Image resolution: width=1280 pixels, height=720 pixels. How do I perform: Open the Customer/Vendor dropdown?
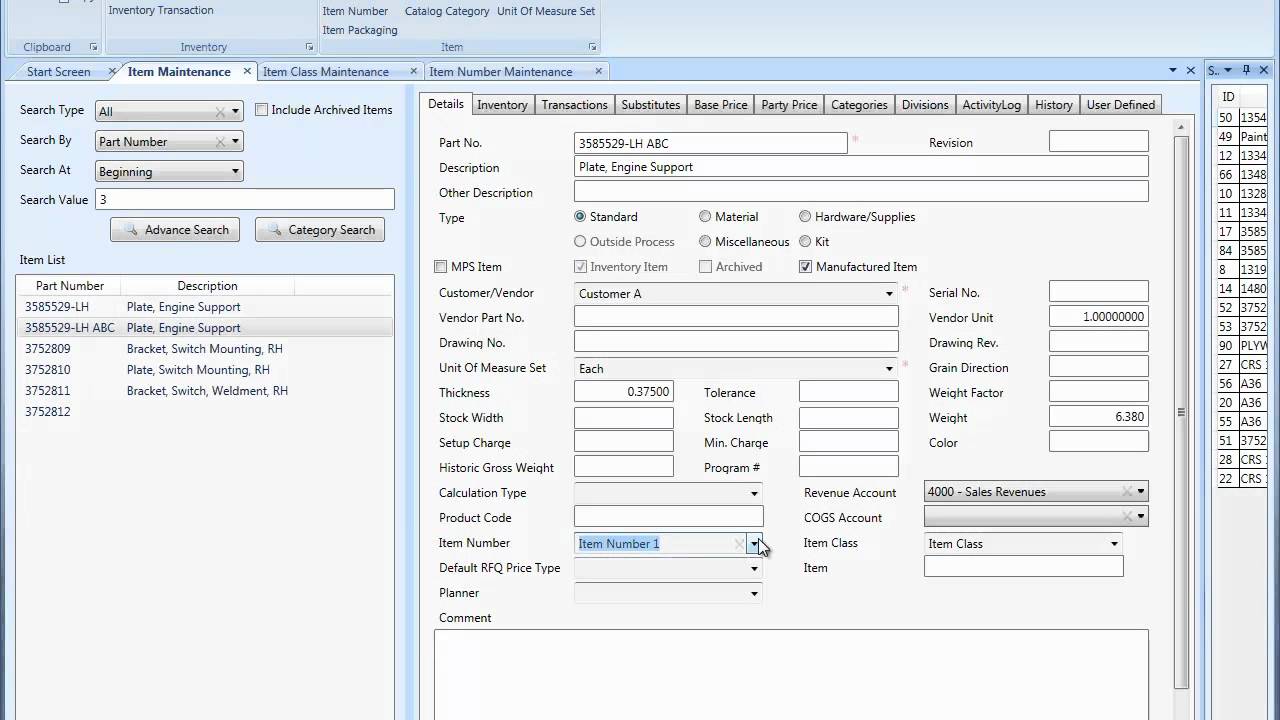tap(889, 294)
